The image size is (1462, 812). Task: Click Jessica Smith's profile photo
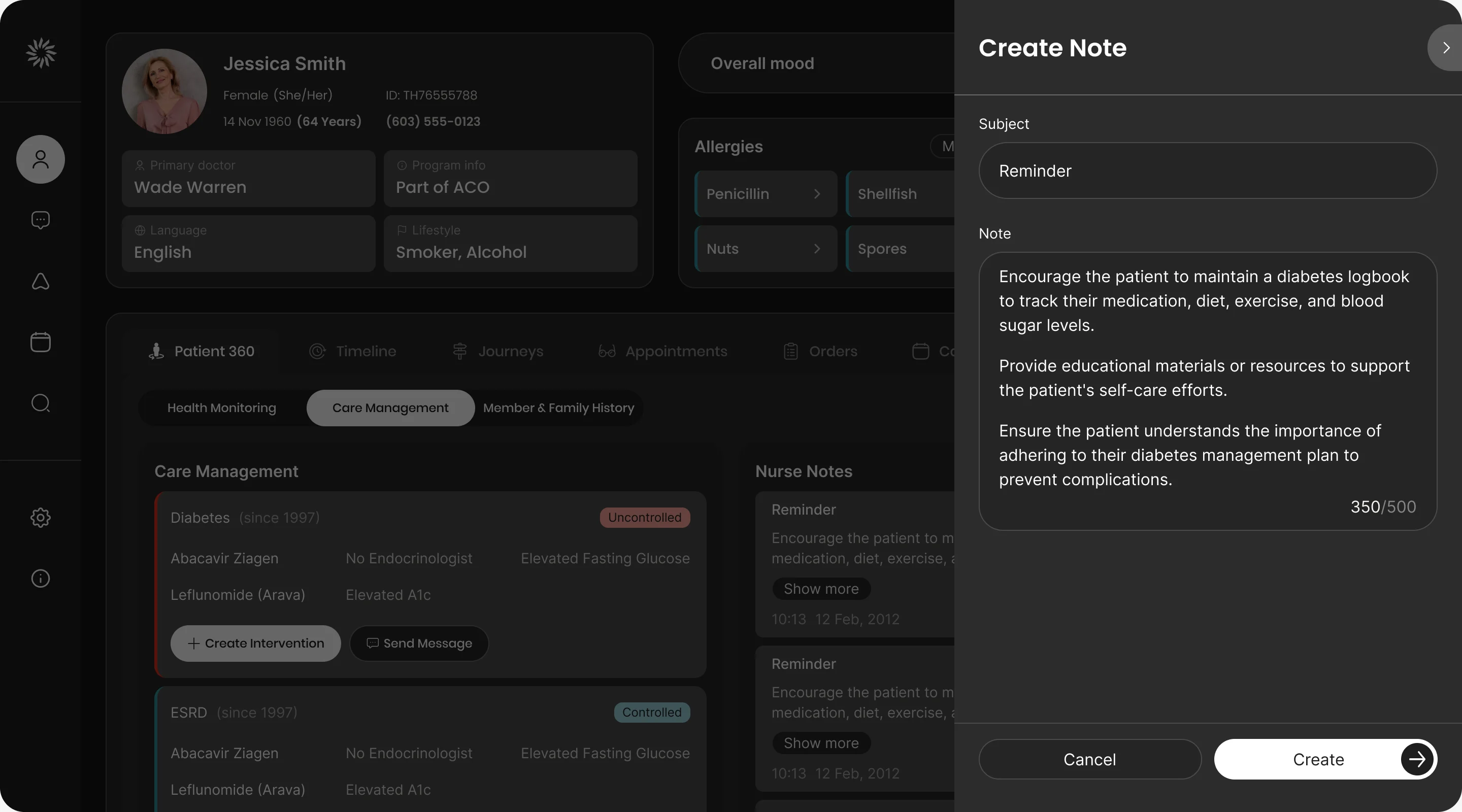pos(164,91)
